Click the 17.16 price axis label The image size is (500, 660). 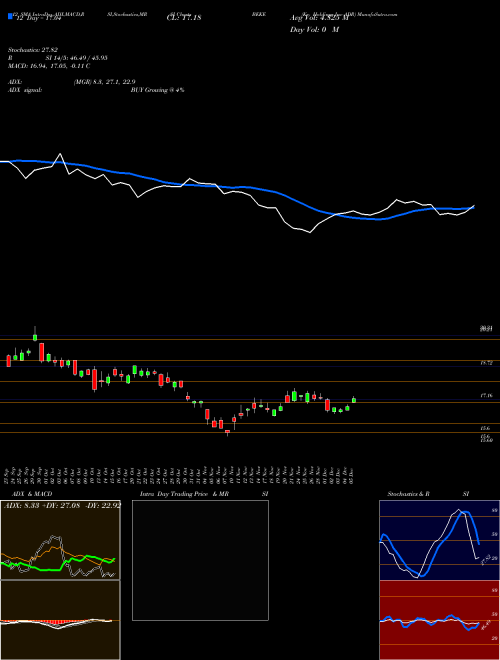point(487,396)
